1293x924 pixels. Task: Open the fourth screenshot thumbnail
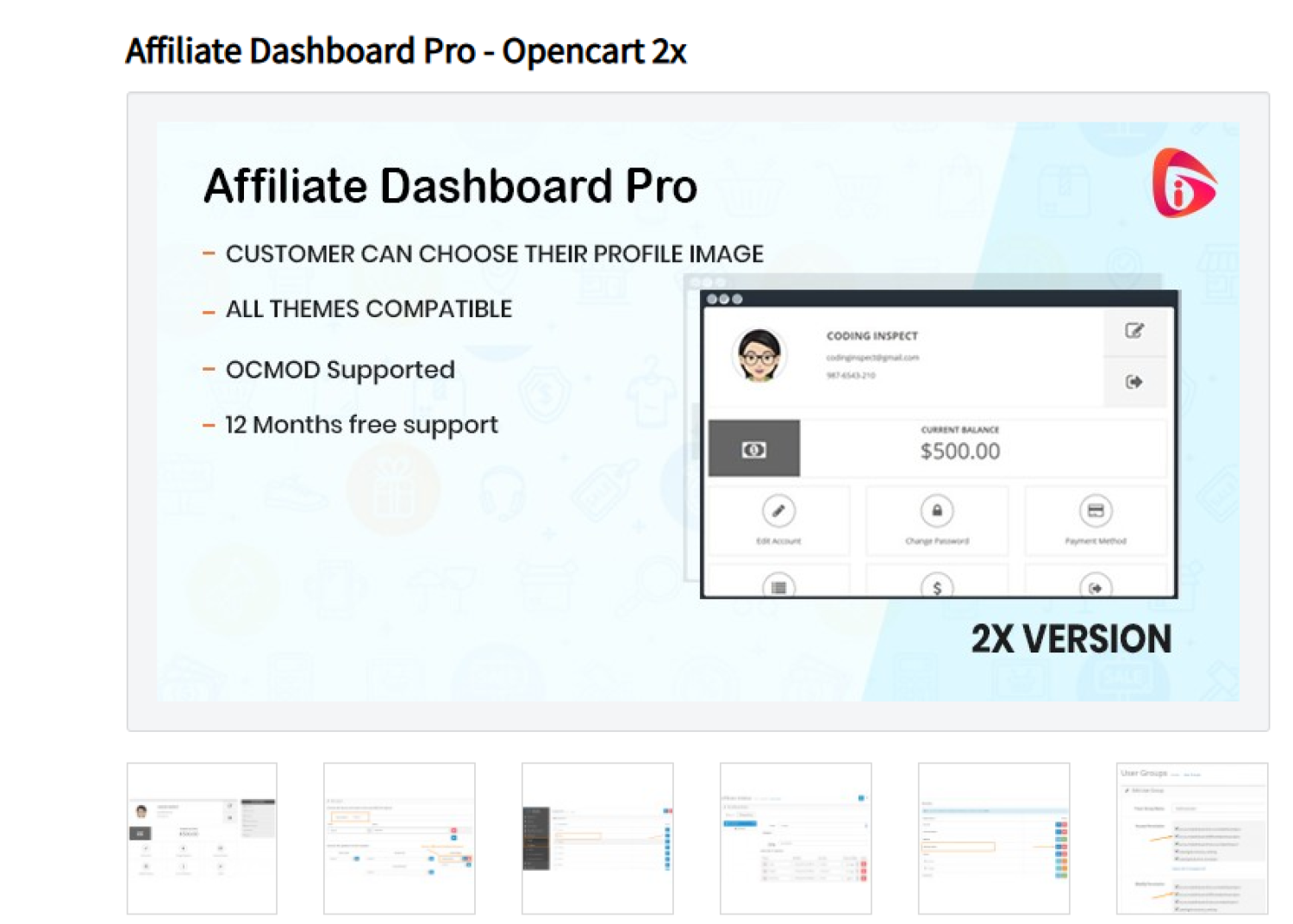796,838
